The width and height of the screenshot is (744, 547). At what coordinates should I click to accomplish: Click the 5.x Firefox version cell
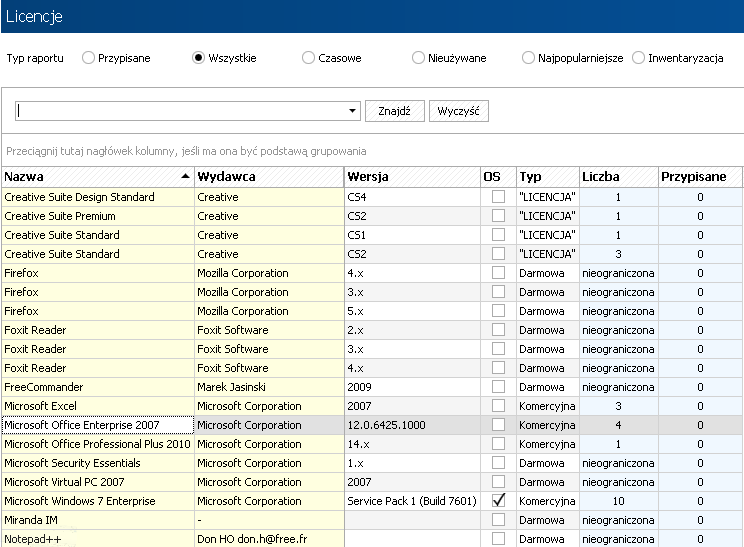[x=412, y=311]
